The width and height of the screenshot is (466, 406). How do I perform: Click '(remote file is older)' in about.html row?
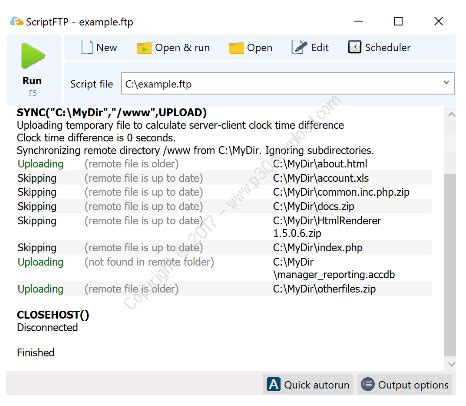tap(131, 164)
